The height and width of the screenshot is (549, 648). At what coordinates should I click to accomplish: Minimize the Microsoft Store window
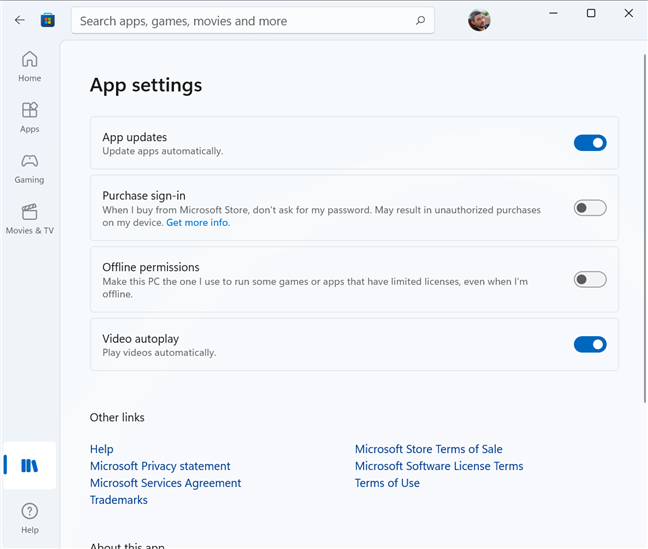pyautogui.click(x=553, y=13)
